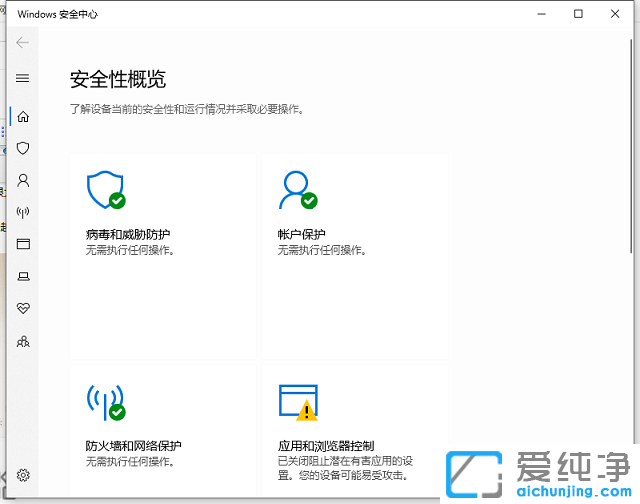Click the back arrow button
The image size is (640, 504).
[23, 43]
